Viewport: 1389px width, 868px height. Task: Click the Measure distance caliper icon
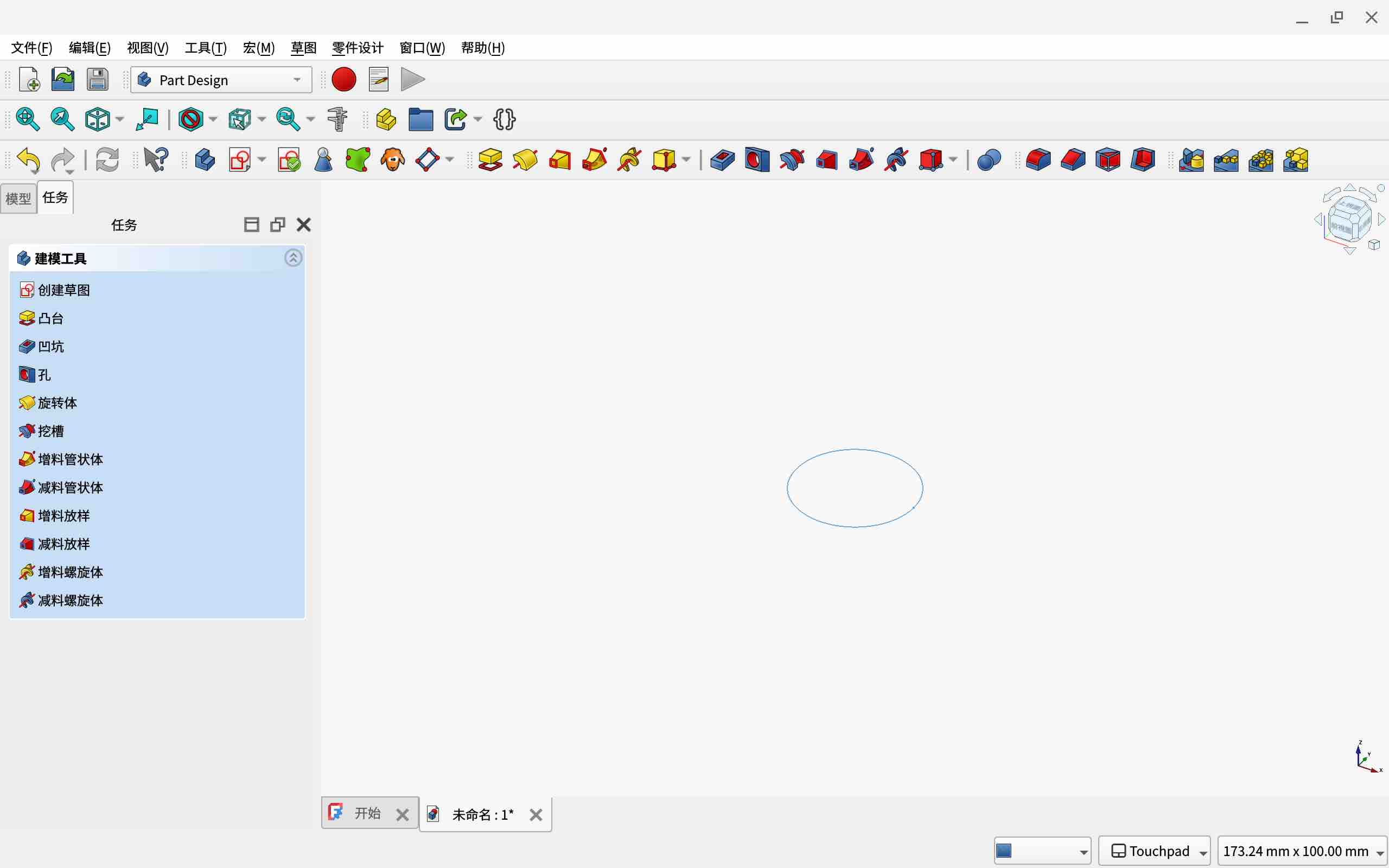tap(337, 119)
